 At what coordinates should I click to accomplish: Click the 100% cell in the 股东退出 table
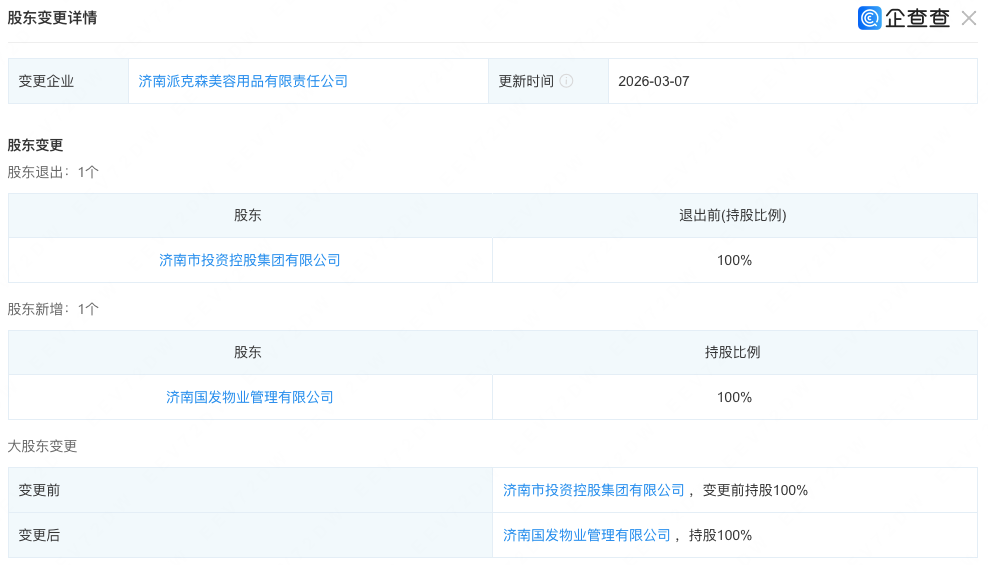pos(734,260)
